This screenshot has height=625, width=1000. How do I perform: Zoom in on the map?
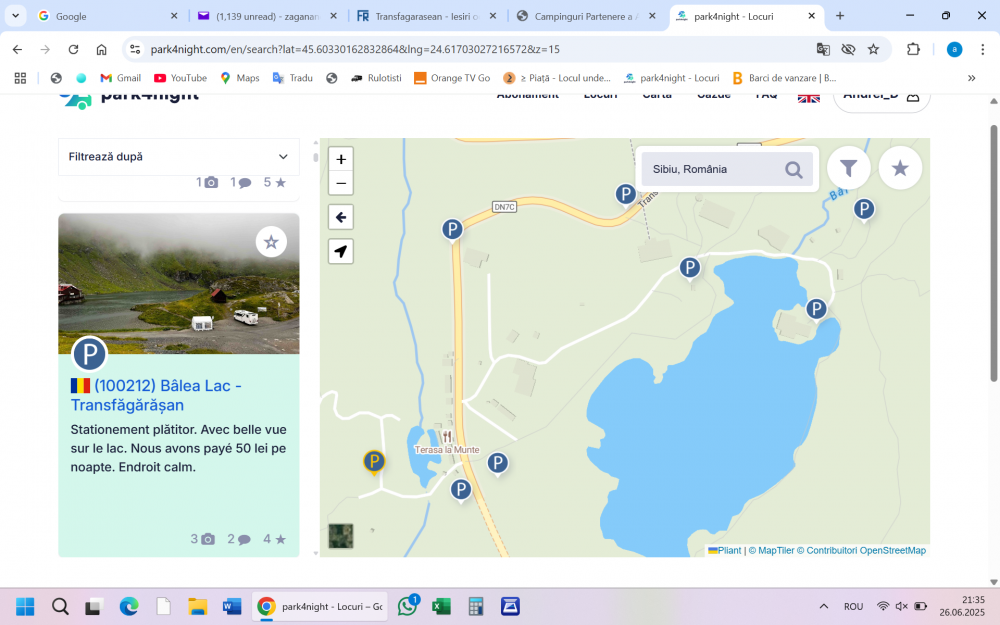341,159
